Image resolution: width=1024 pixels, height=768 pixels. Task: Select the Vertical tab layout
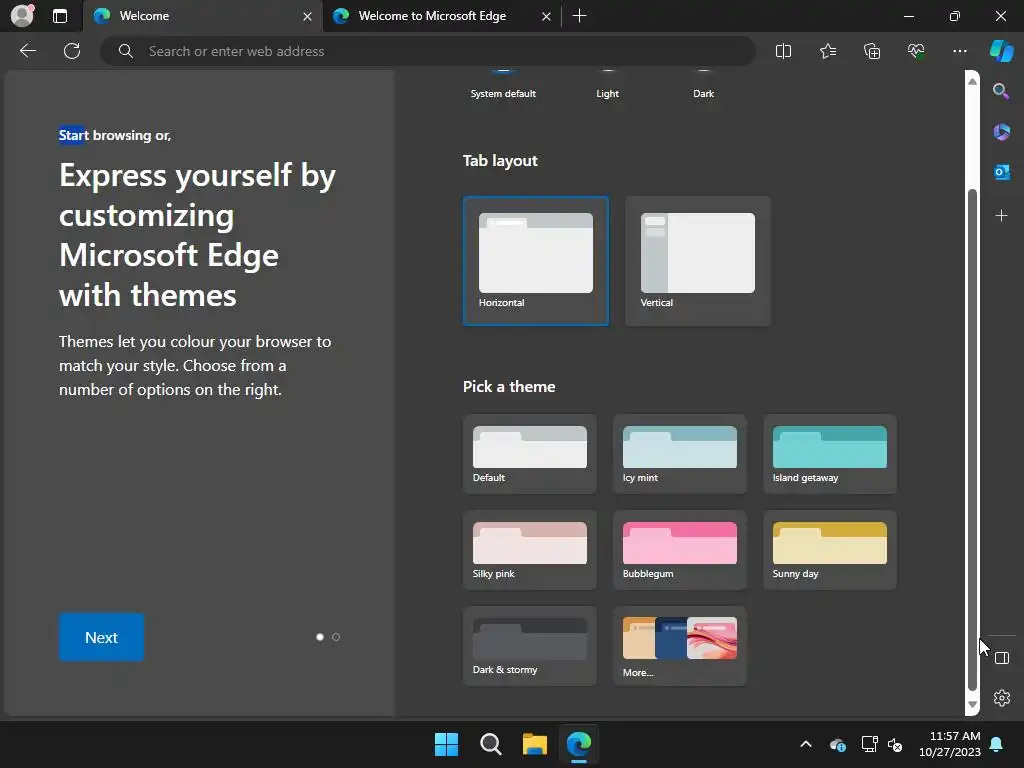pyautogui.click(x=697, y=261)
